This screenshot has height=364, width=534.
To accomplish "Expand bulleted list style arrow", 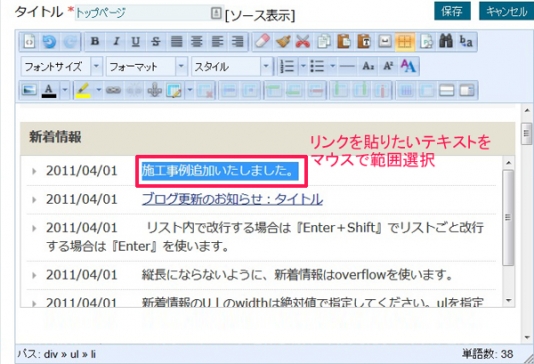I will click(x=333, y=66).
